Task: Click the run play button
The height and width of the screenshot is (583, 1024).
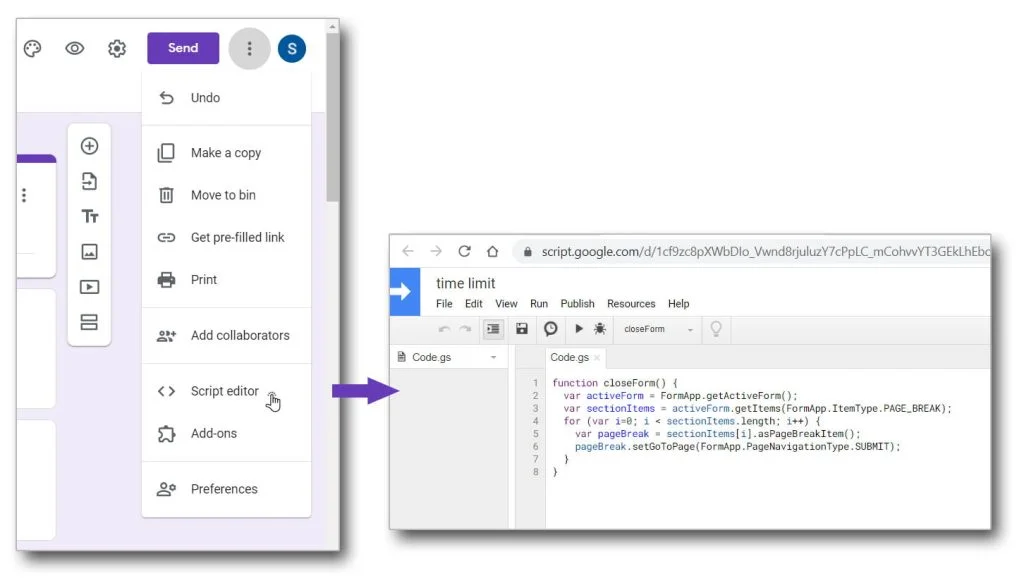Action: click(x=579, y=328)
